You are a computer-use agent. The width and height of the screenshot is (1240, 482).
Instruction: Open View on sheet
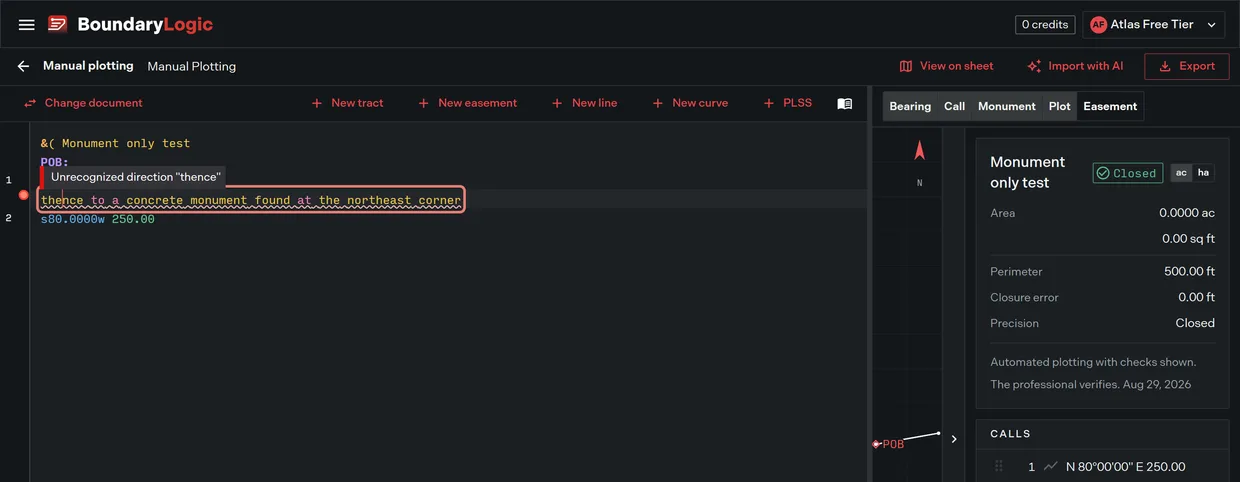click(x=946, y=66)
